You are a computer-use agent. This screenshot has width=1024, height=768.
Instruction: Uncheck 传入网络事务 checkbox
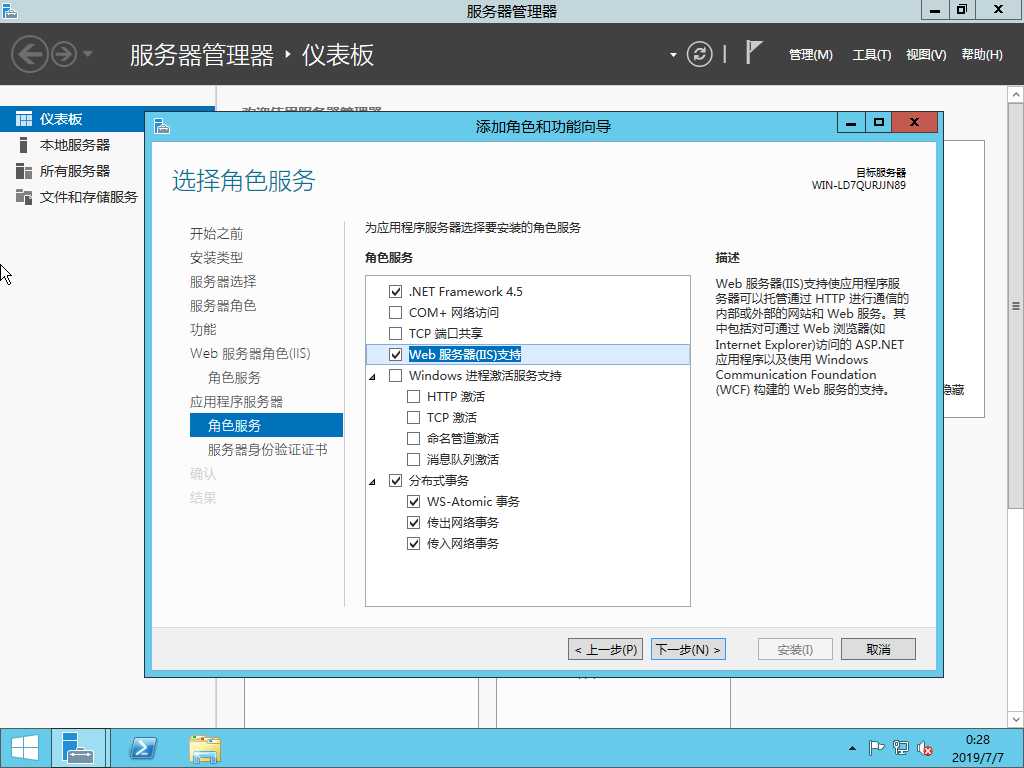pyautogui.click(x=413, y=543)
